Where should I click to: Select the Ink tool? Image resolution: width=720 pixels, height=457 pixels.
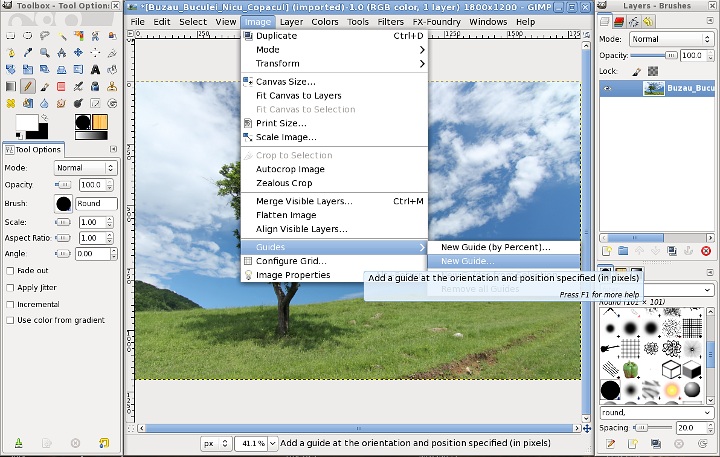tap(96, 87)
